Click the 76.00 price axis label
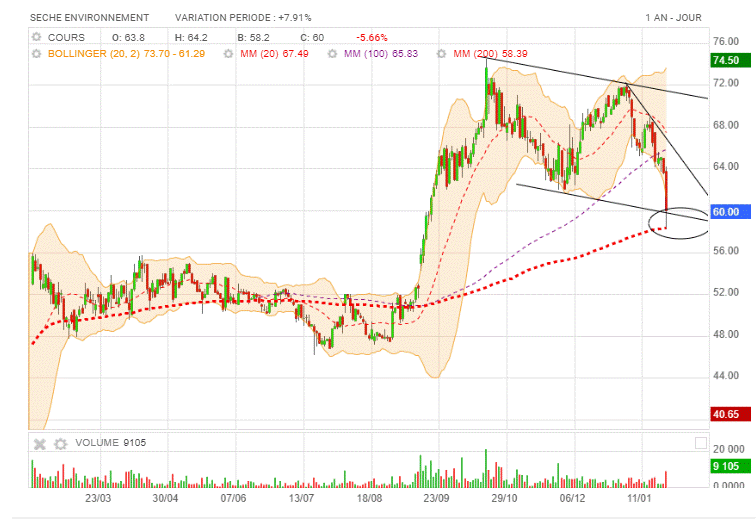This screenshot has width=756, height=519. (726, 41)
